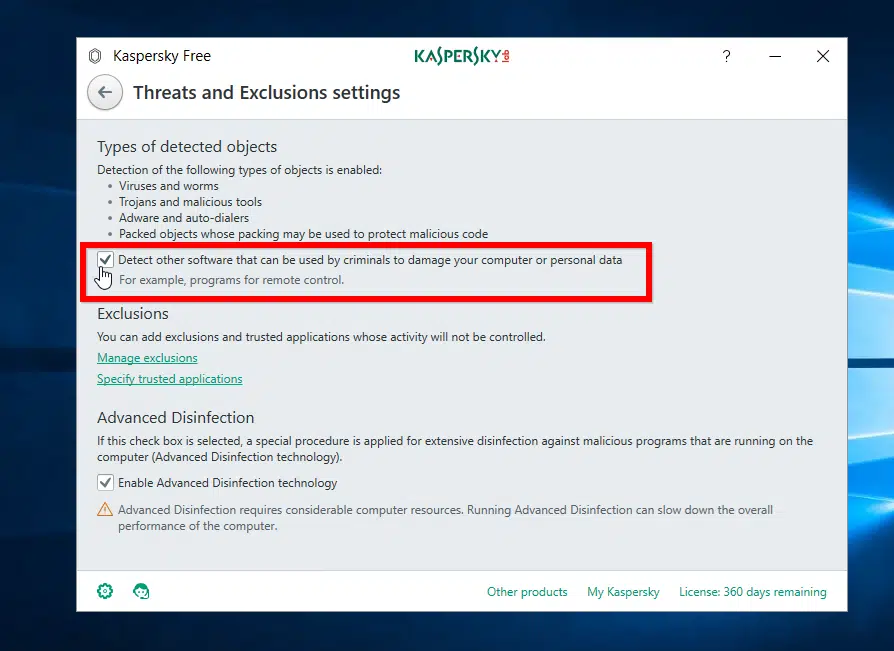Uncheck Detect other software checkbox
Image resolution: width=894 pixels, height=651 pixels.
pos(105,260)
